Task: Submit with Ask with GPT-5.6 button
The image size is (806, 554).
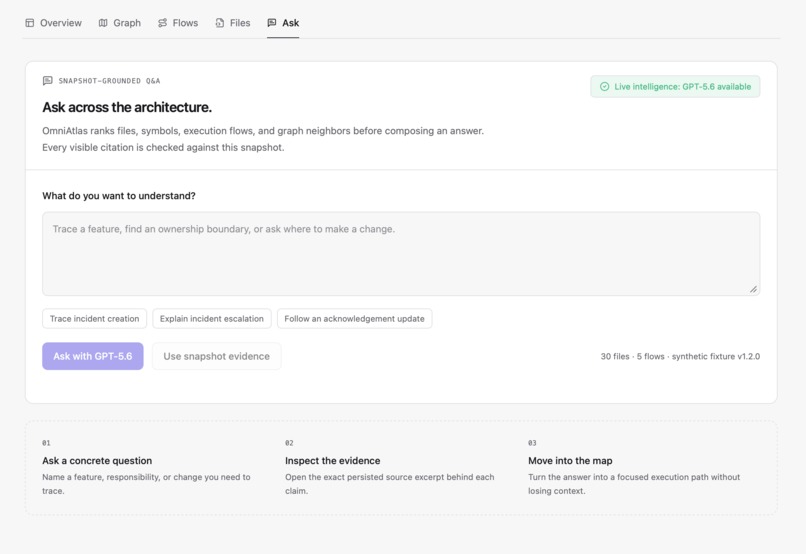Action: point(93,356)
